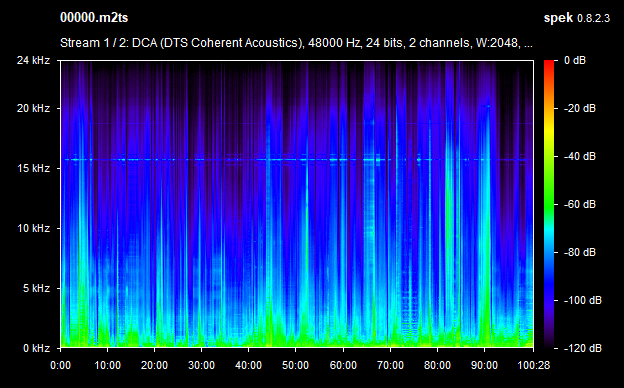This screenshot has height=388, width=624.
Task: Click the 00000.m2ts file name title
Action: (94, 18)
